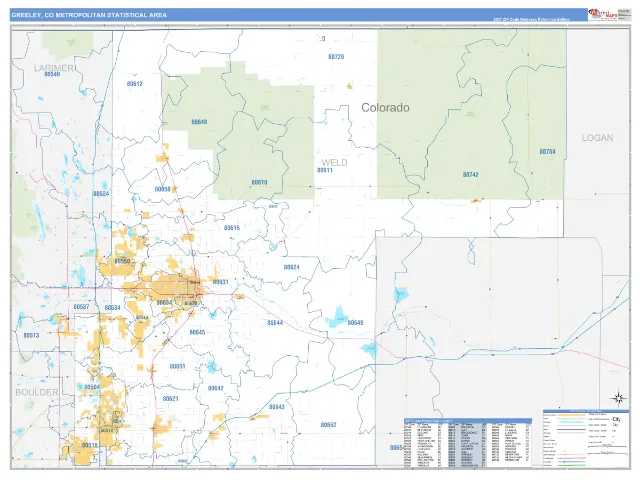Click ZIP code 80642
The width and height of the screenshot is (640, 480).
click(216, 388)
